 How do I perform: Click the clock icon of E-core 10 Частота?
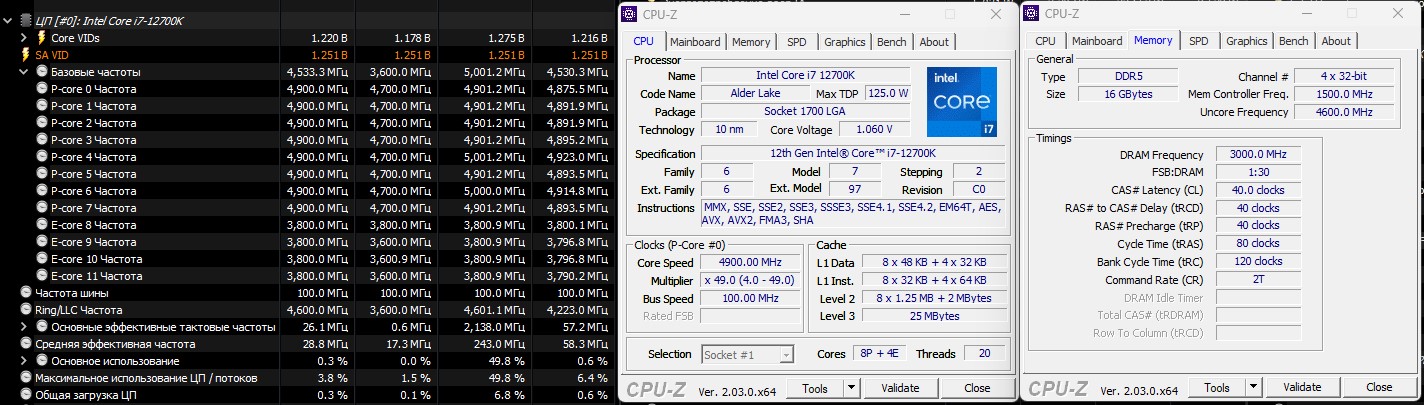pos(41,259)
